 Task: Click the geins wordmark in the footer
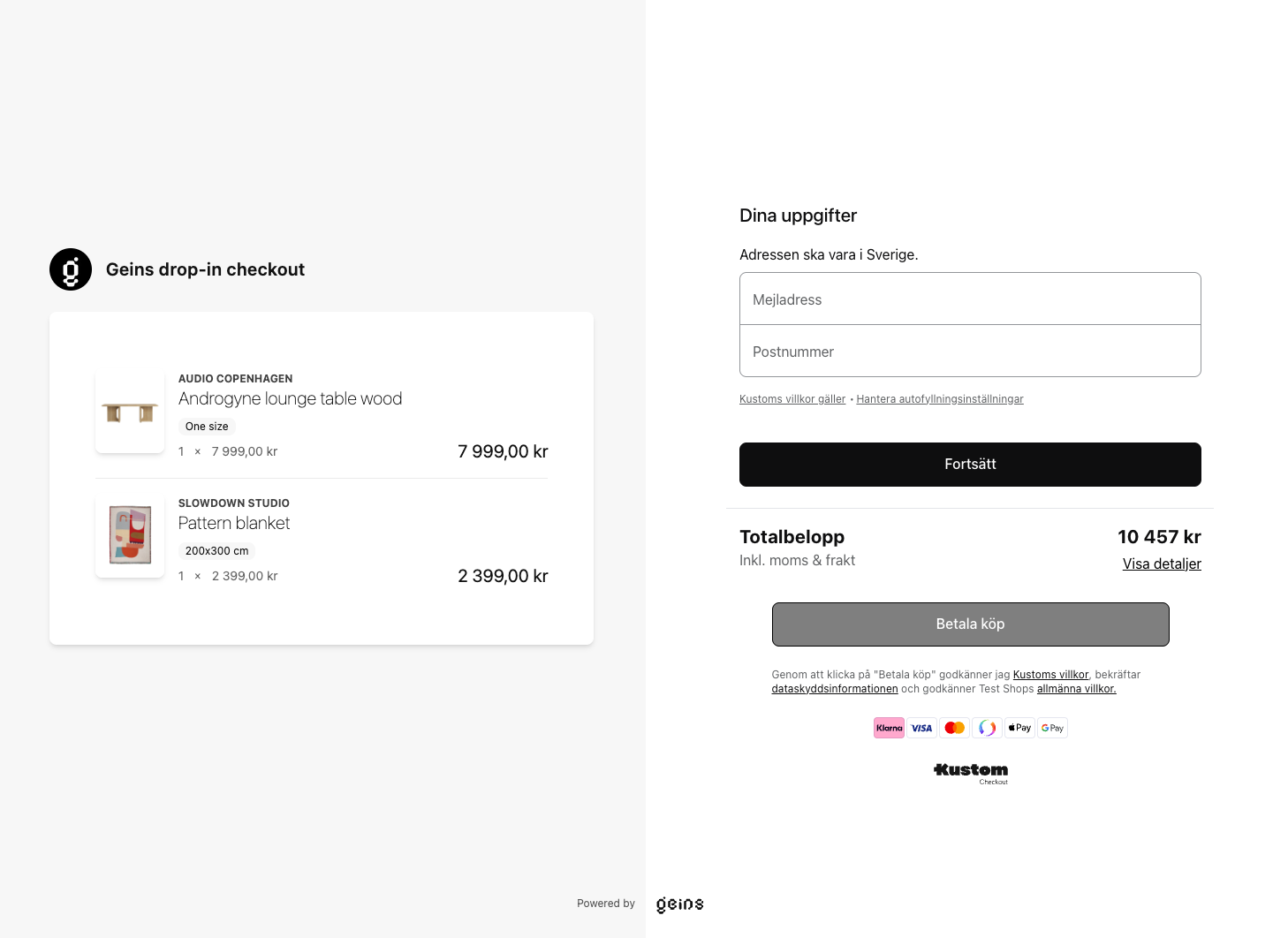tap(679, 904)
